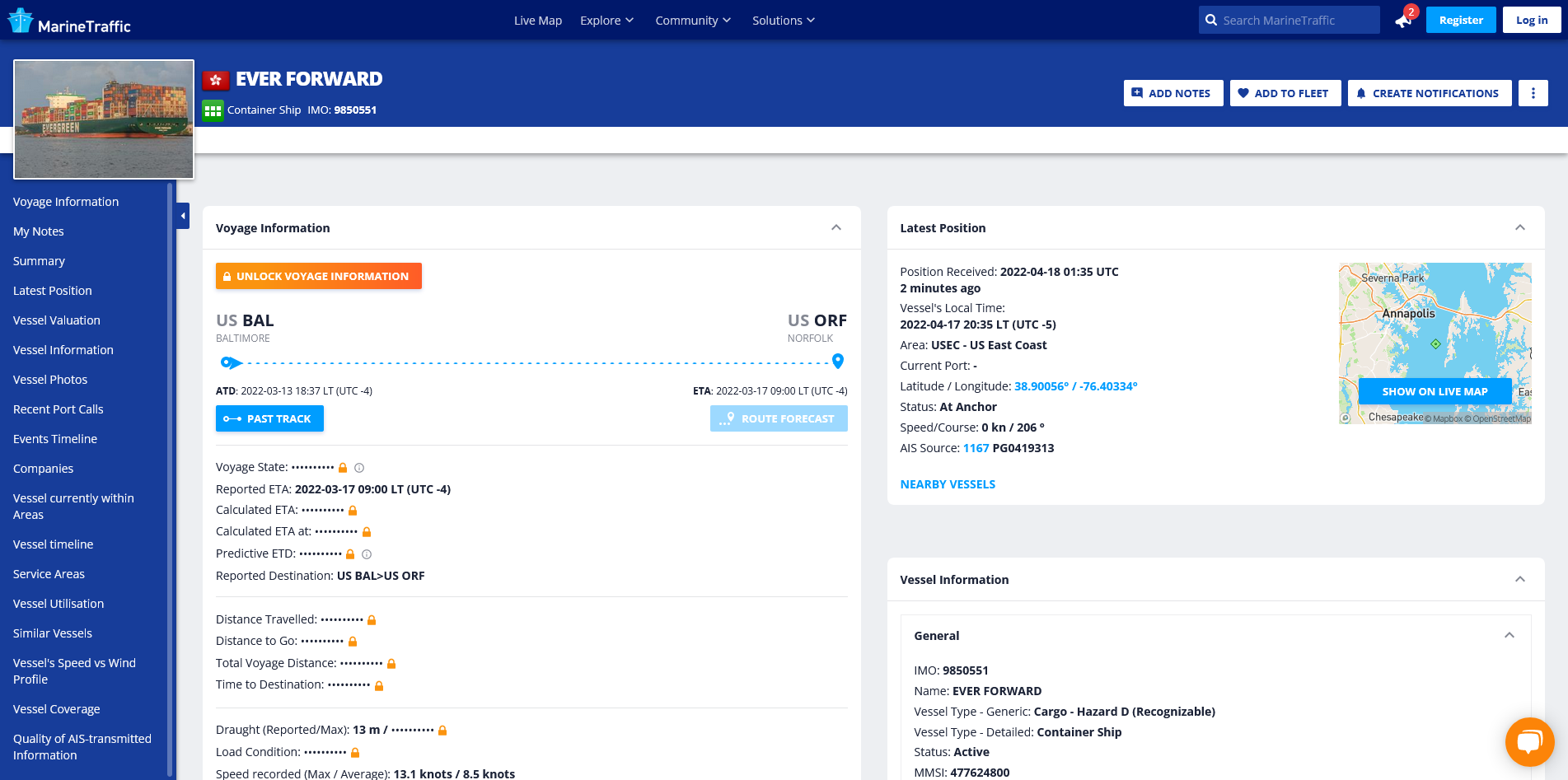Collapse the Latest Position panel
This screenshot has height=780, width=1568.
[1520, 228]
